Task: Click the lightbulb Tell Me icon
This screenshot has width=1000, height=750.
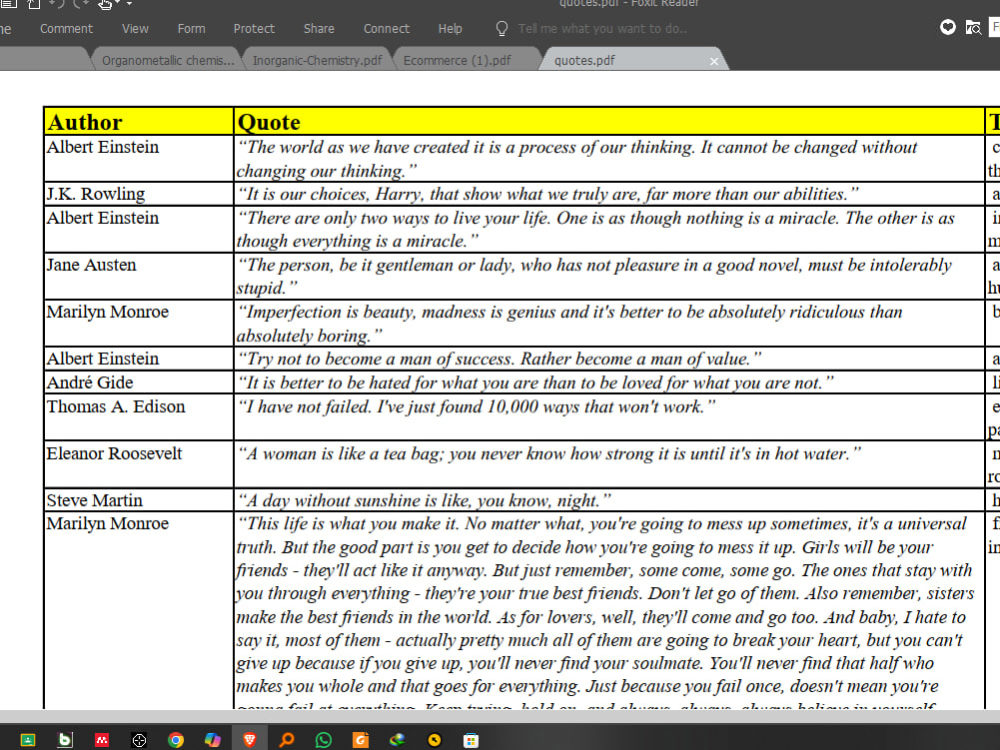Action: (502, 29)
